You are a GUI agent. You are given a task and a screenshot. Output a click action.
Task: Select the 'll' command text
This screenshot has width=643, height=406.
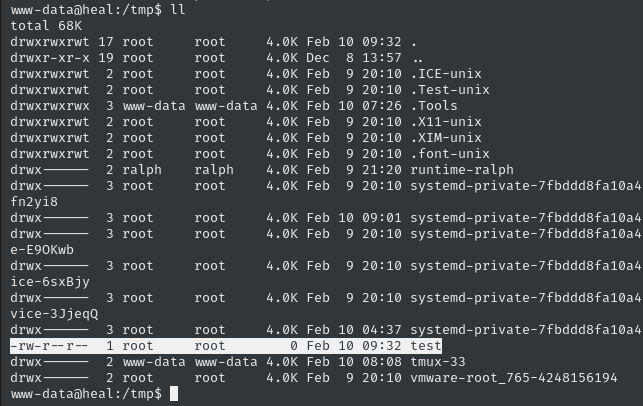point(178,10)
